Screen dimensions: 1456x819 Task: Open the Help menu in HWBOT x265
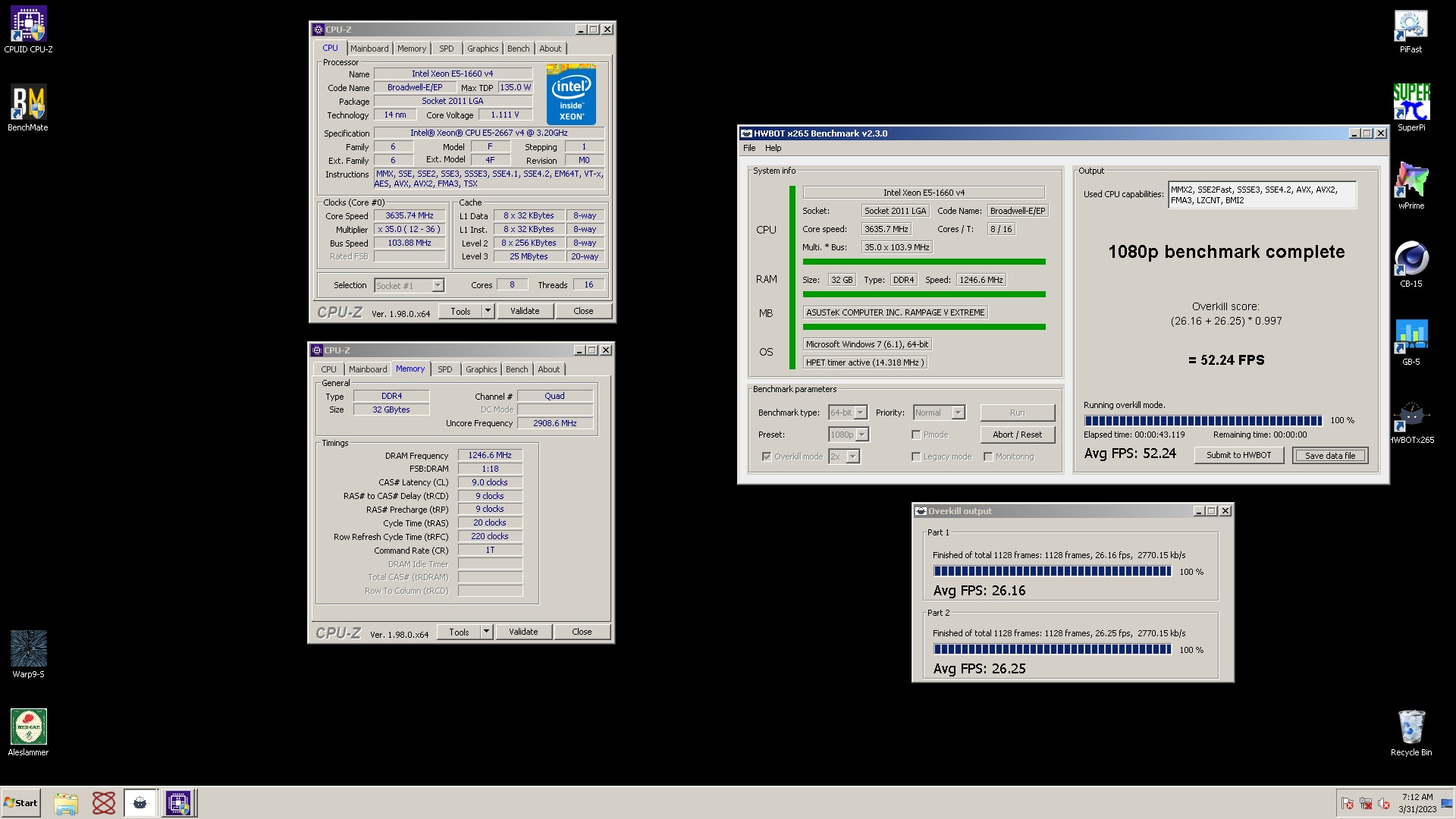773,149
